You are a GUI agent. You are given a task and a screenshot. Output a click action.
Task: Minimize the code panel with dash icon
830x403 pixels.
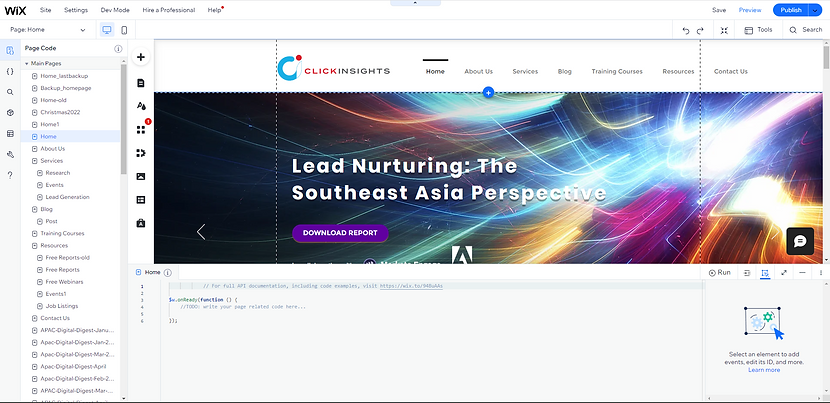pos(802,273)
